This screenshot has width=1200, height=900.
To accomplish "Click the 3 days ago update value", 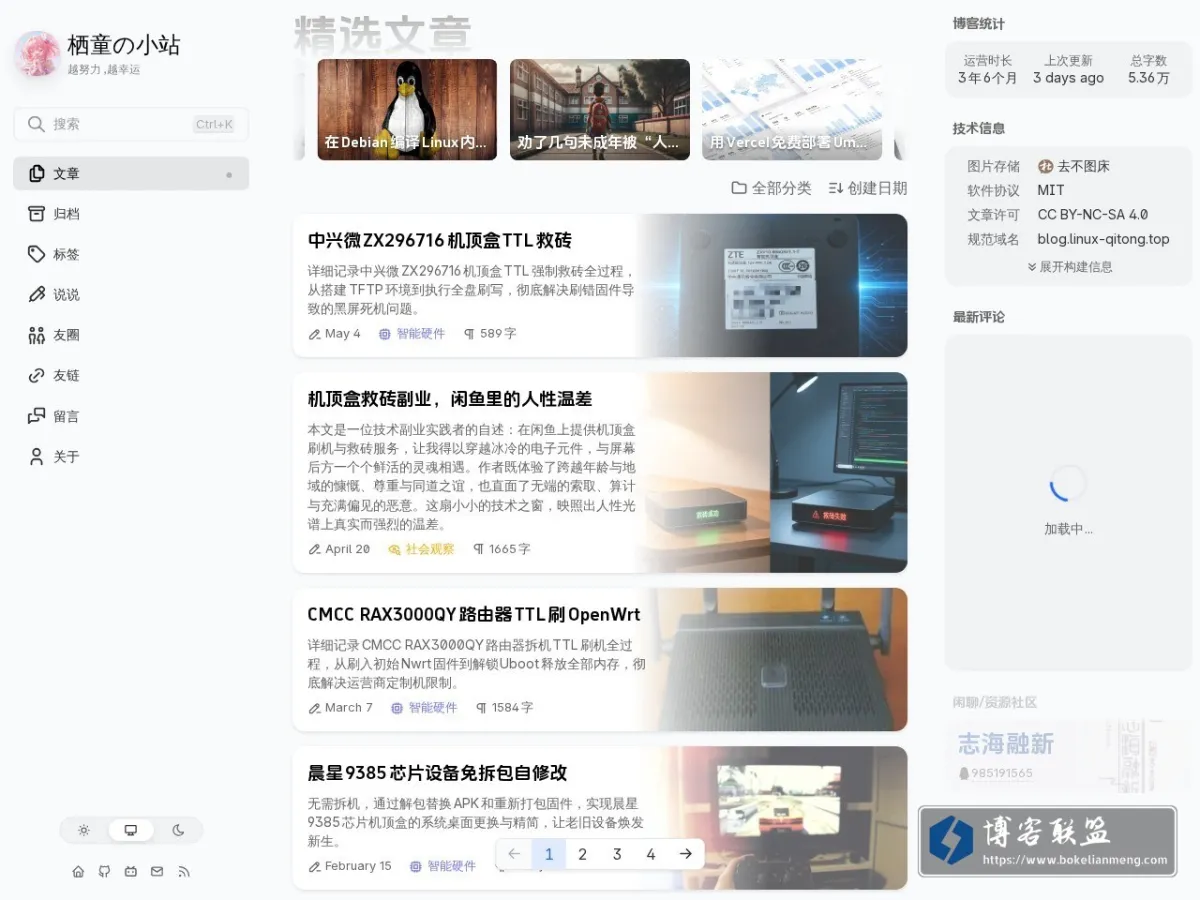I will click(x=1068, y=78).
